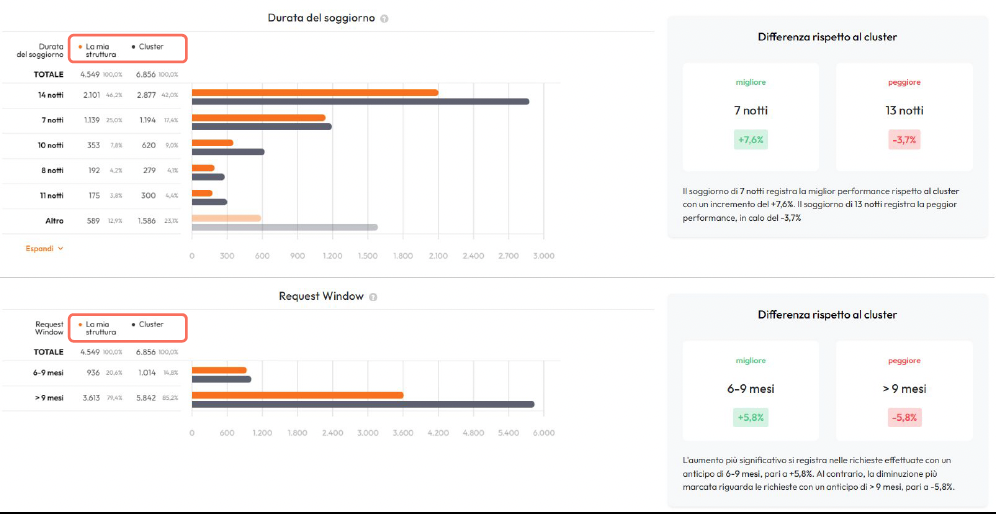Click the gray cluster bar for 6-9 mesi
Screen dimensions: 996x514
click(221, 379)
